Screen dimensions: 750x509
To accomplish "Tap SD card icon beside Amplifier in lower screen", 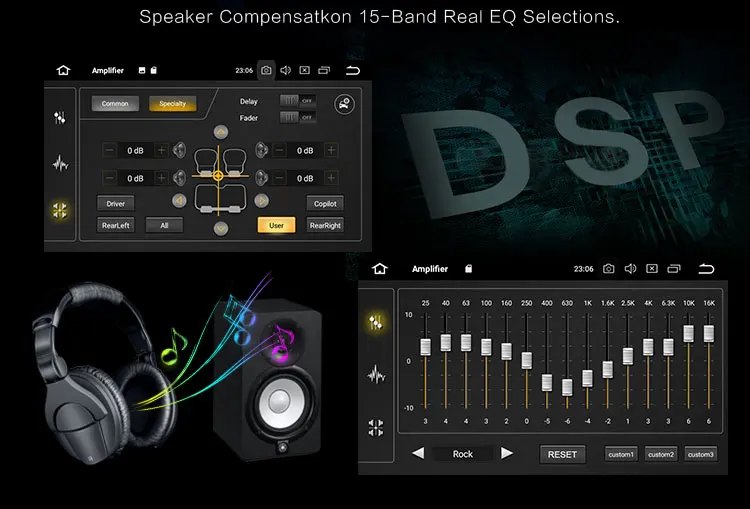I will click(x=469, y=269).
